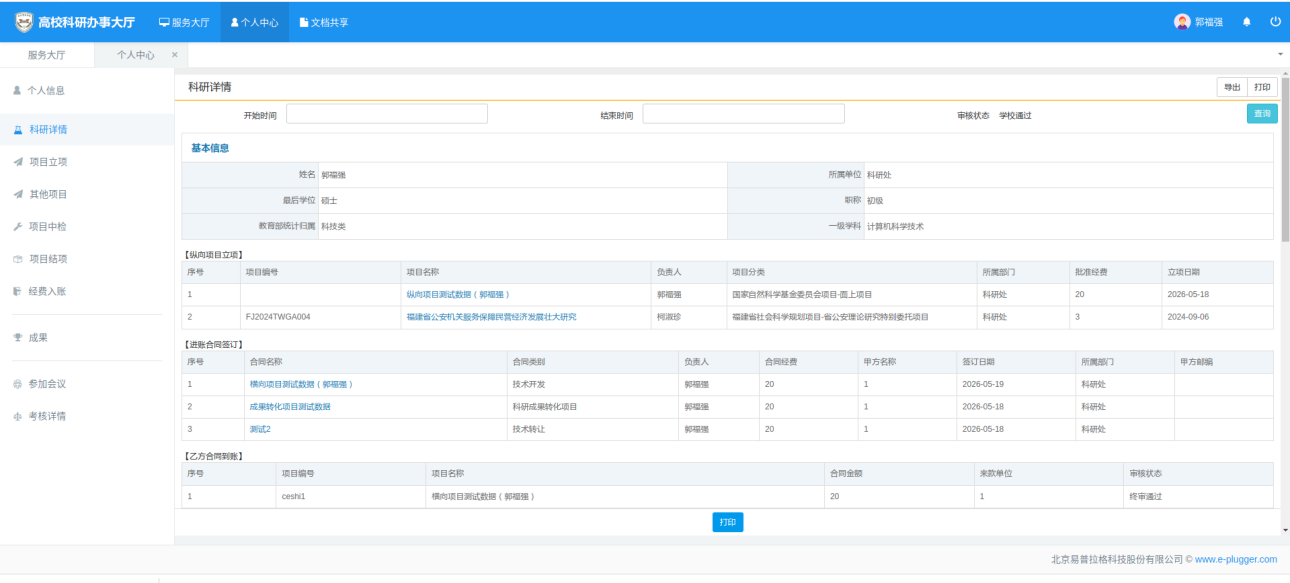Viewport: 1290px width, 583px height.
Task: Click the vertical scrollbar on the right
Action: (x=1285, y=160)
